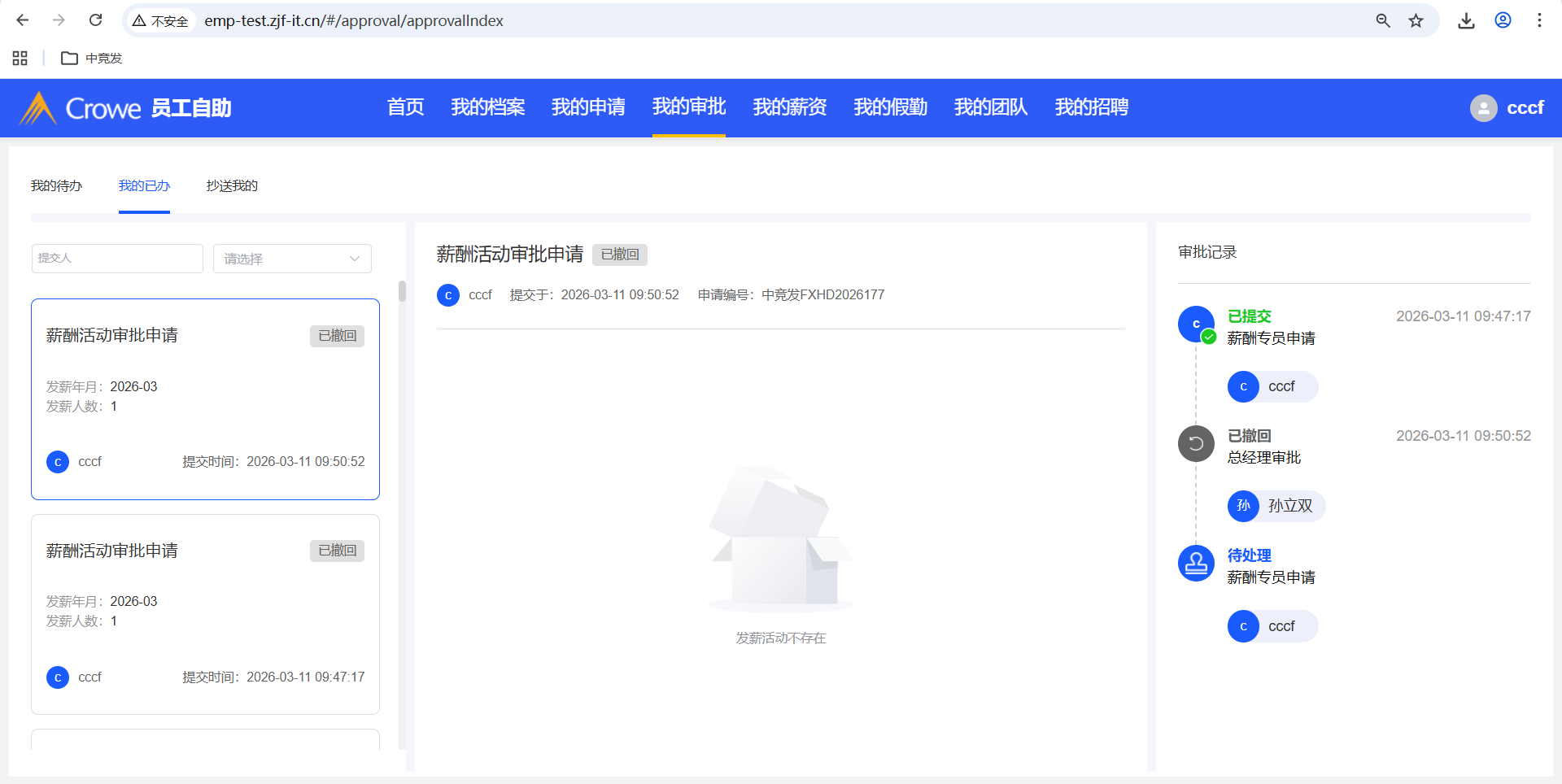
Task: Click avatar in the 09:47:17 request card
Action: pos(58,677)
